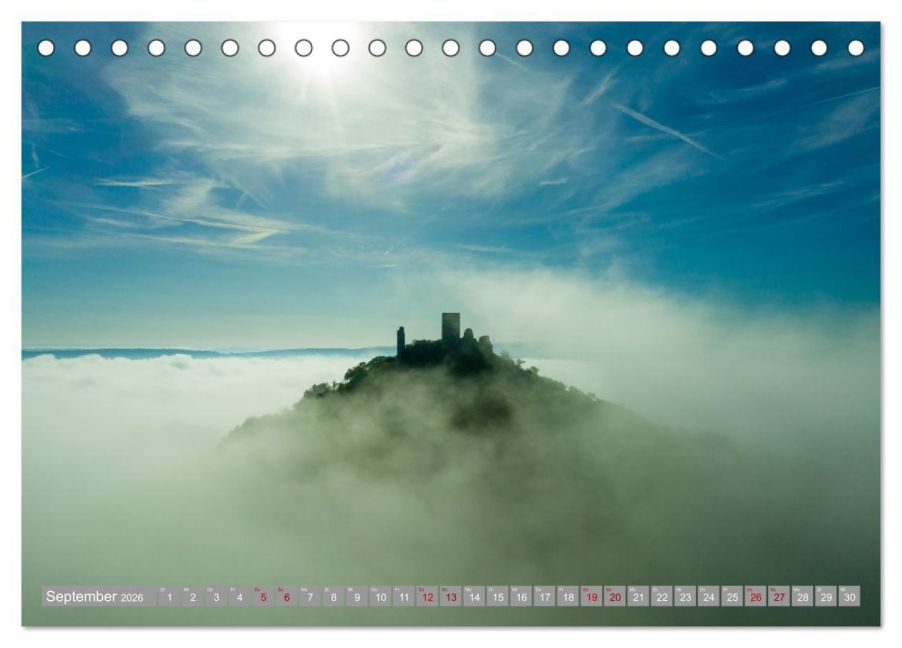
Task: Select the red day 20 cell
Action: [x=615, y=596]
